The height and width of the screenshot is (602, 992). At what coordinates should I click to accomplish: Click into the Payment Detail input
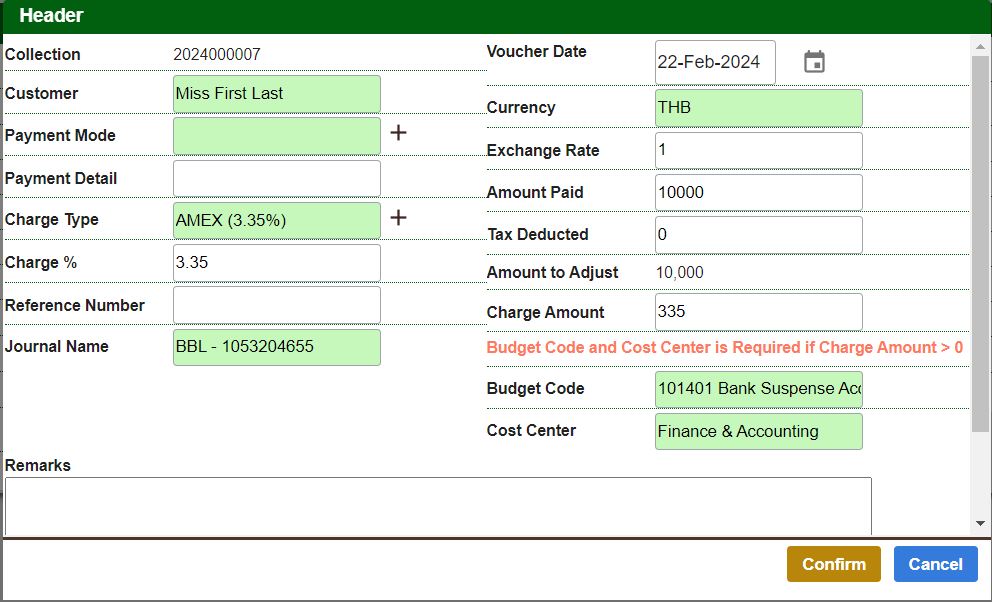coord(277,179)
